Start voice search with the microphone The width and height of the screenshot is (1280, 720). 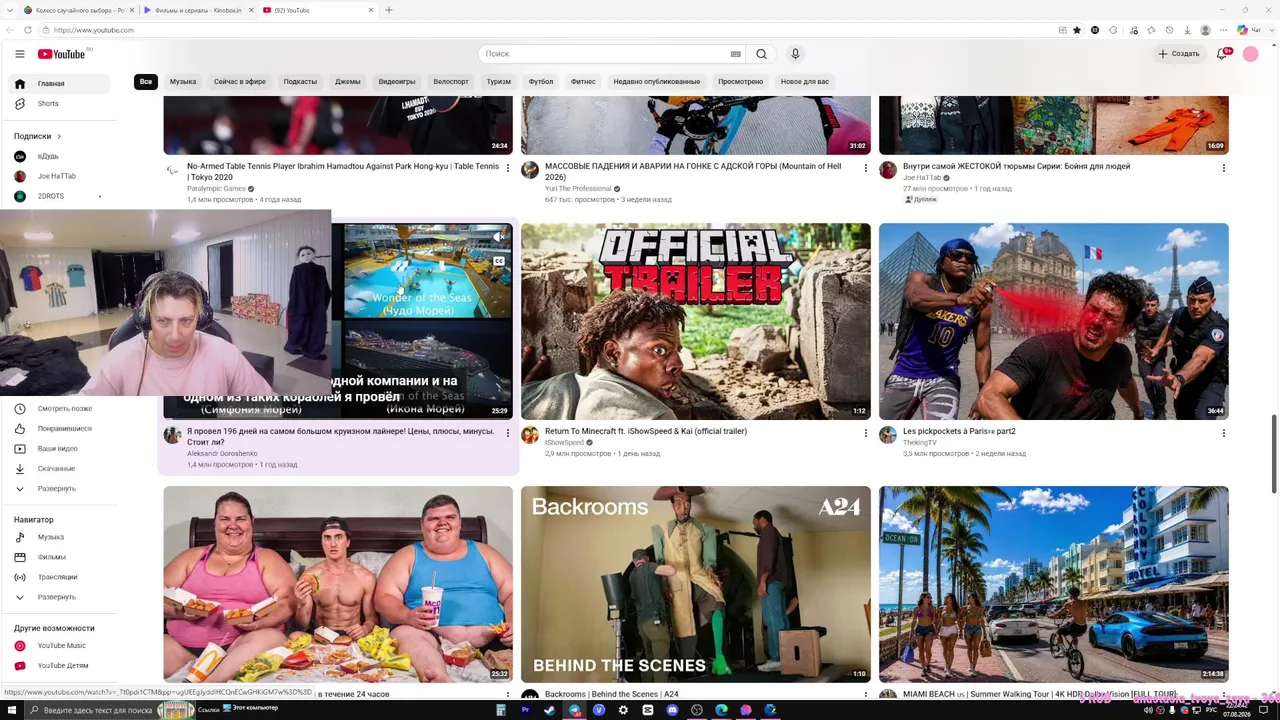795,54
